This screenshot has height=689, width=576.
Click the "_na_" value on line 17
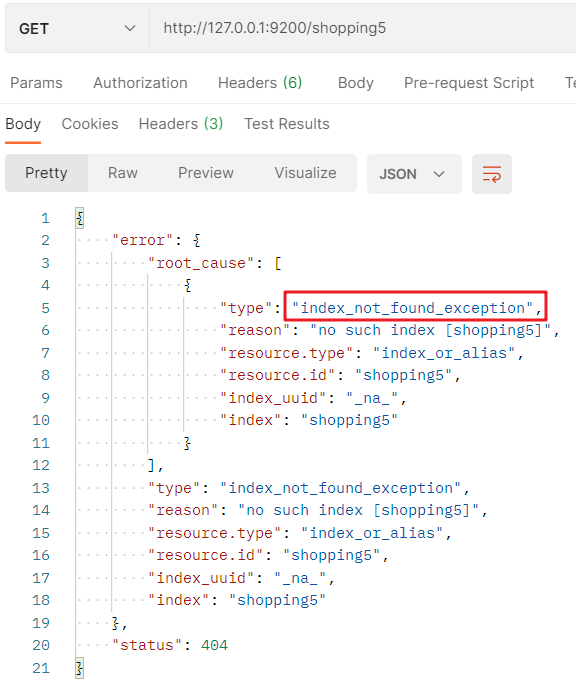click(x=301, y=578)
